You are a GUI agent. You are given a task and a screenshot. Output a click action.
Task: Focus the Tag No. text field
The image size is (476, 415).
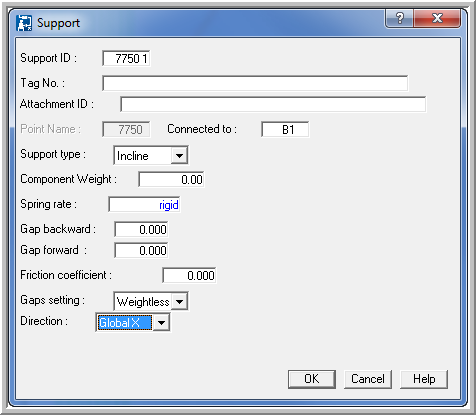pyautogui.click(x=255, y=83)
